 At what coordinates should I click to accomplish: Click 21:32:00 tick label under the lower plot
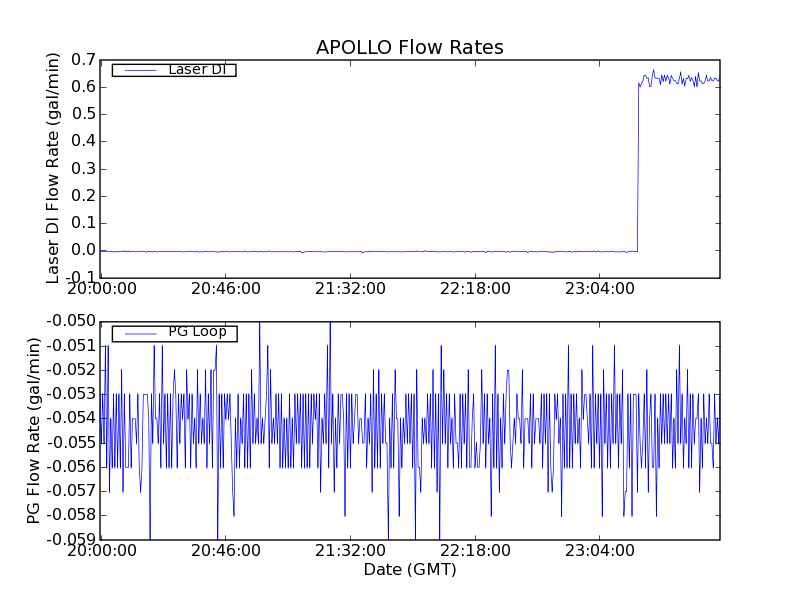pyautogui.click(x=349, y=551)
